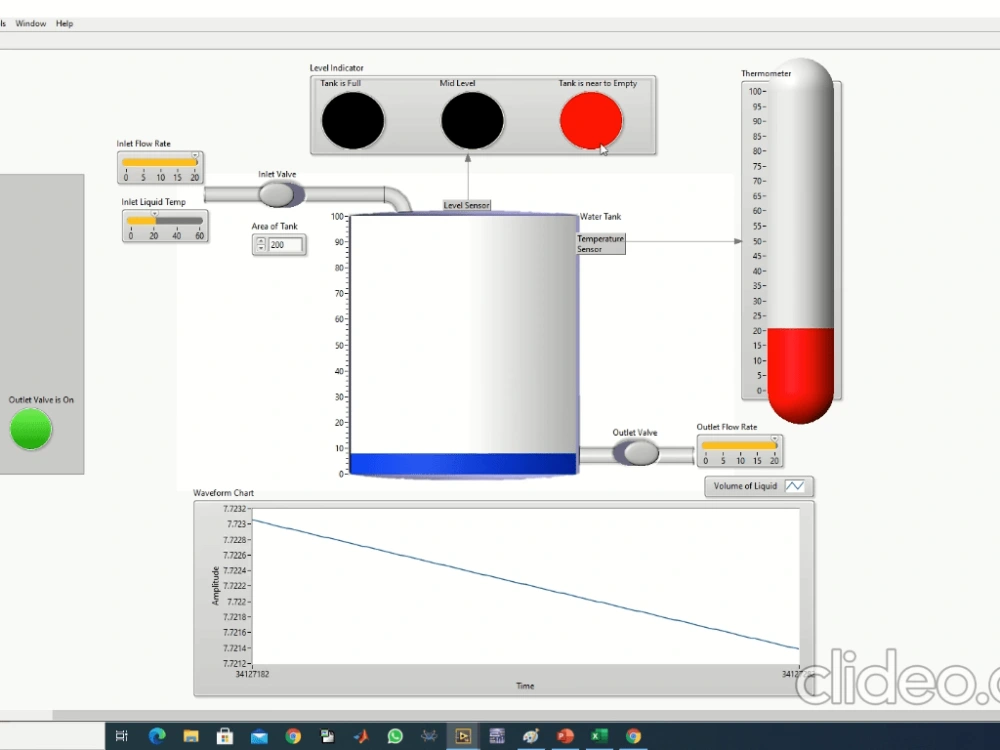This screenshot has height=750, width=1000.
Task: Turn off the Outlet Valve is On green LED
Action: tap(30, 430)
